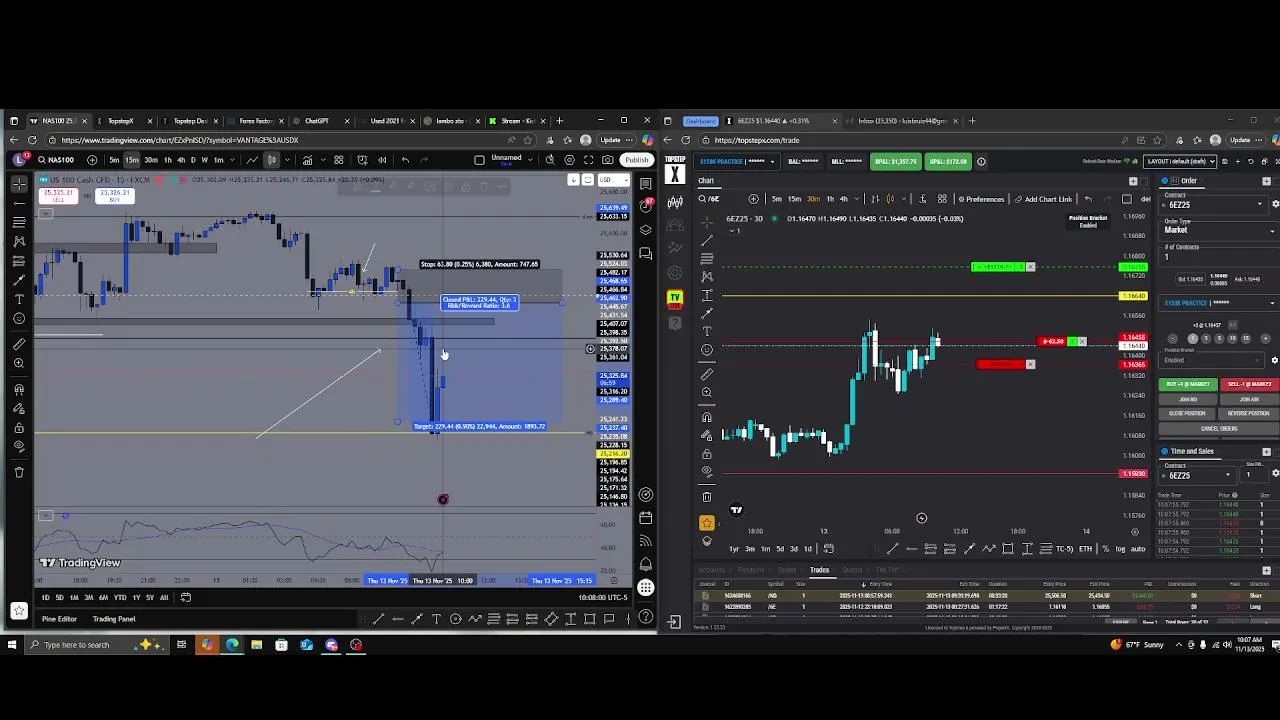1280x720 pixels.
Task: Remove drawings with TradingView trash icon
Action: coord(19,471)
